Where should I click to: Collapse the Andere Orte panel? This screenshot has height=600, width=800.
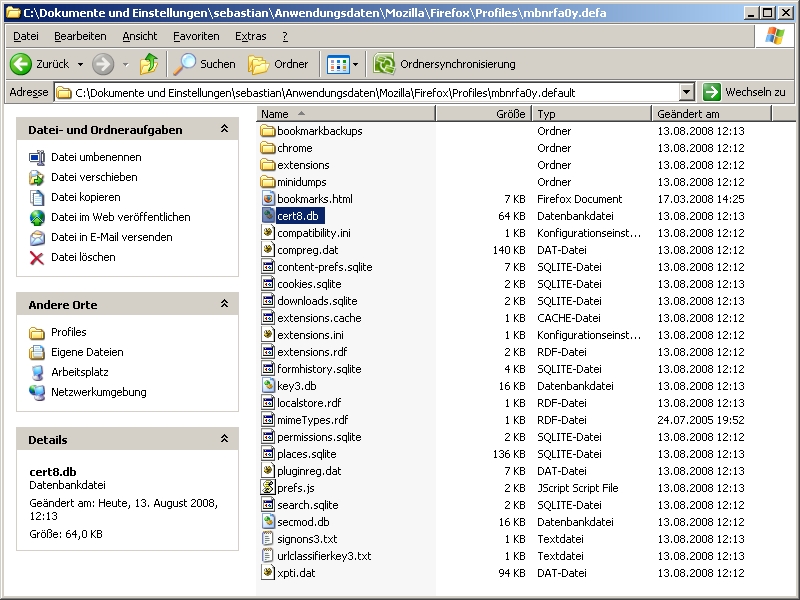tap(224, 304)
